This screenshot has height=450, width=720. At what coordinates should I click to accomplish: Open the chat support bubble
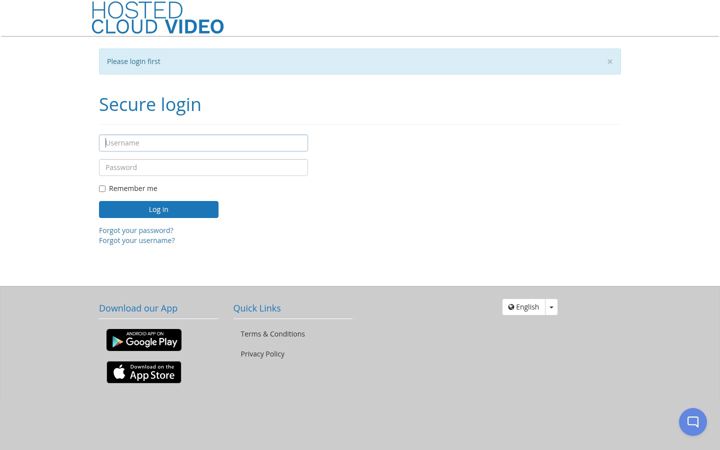click(x=693, y=422)
